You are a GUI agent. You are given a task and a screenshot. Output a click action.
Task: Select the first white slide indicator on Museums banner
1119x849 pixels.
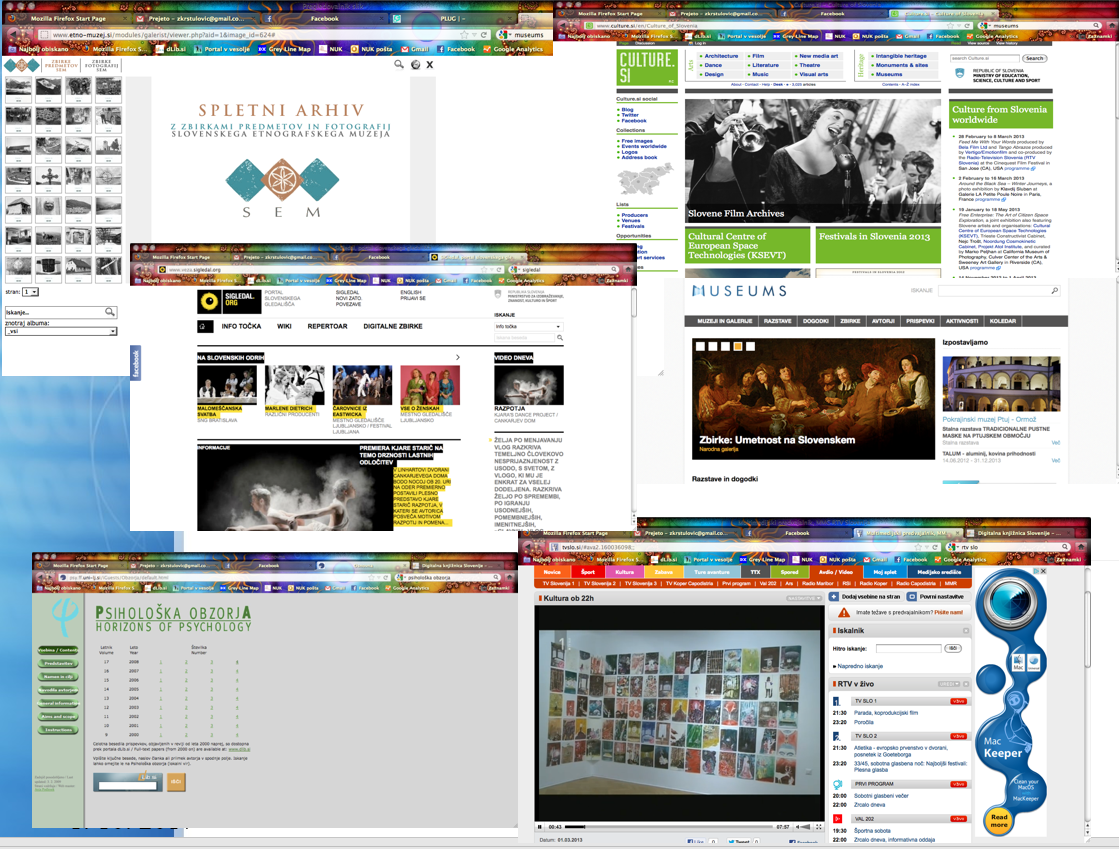tap(700, 346)
